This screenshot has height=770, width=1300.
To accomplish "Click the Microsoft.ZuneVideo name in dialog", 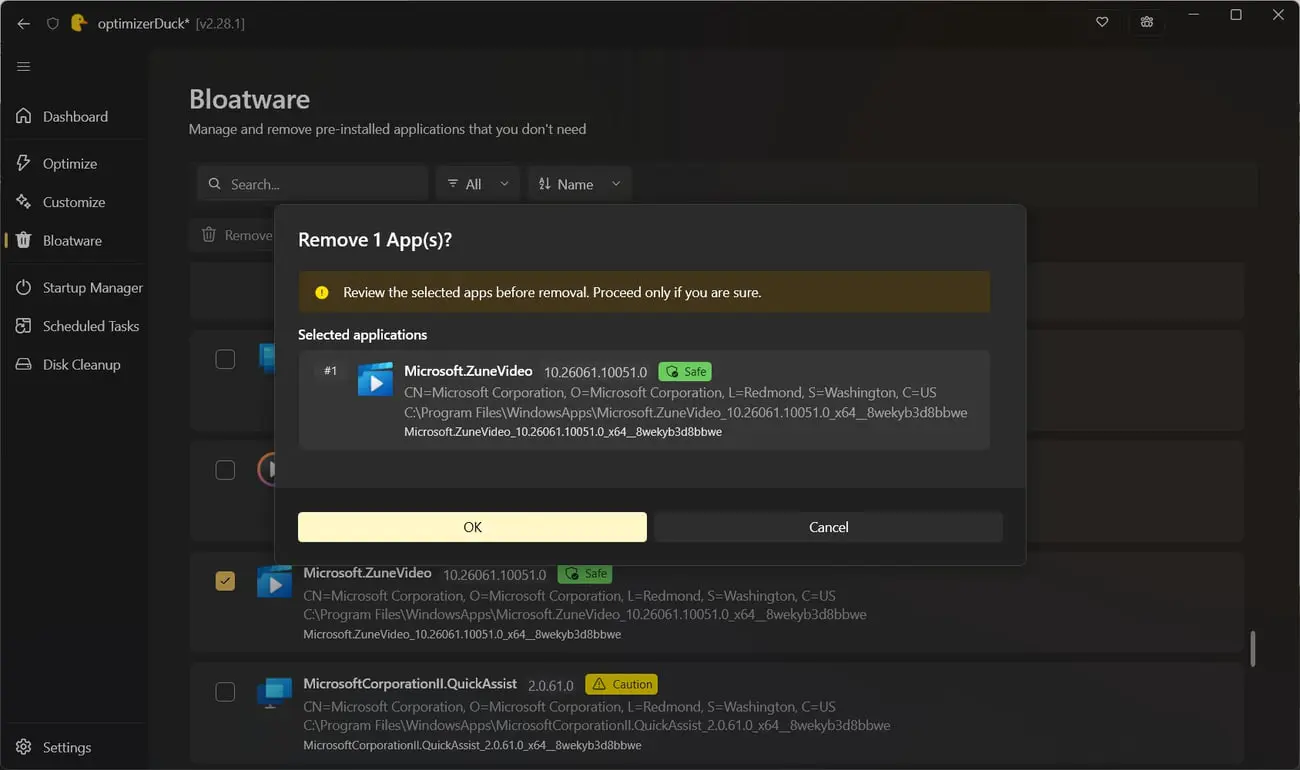I will pyautogui.click(x=468, y=371).
